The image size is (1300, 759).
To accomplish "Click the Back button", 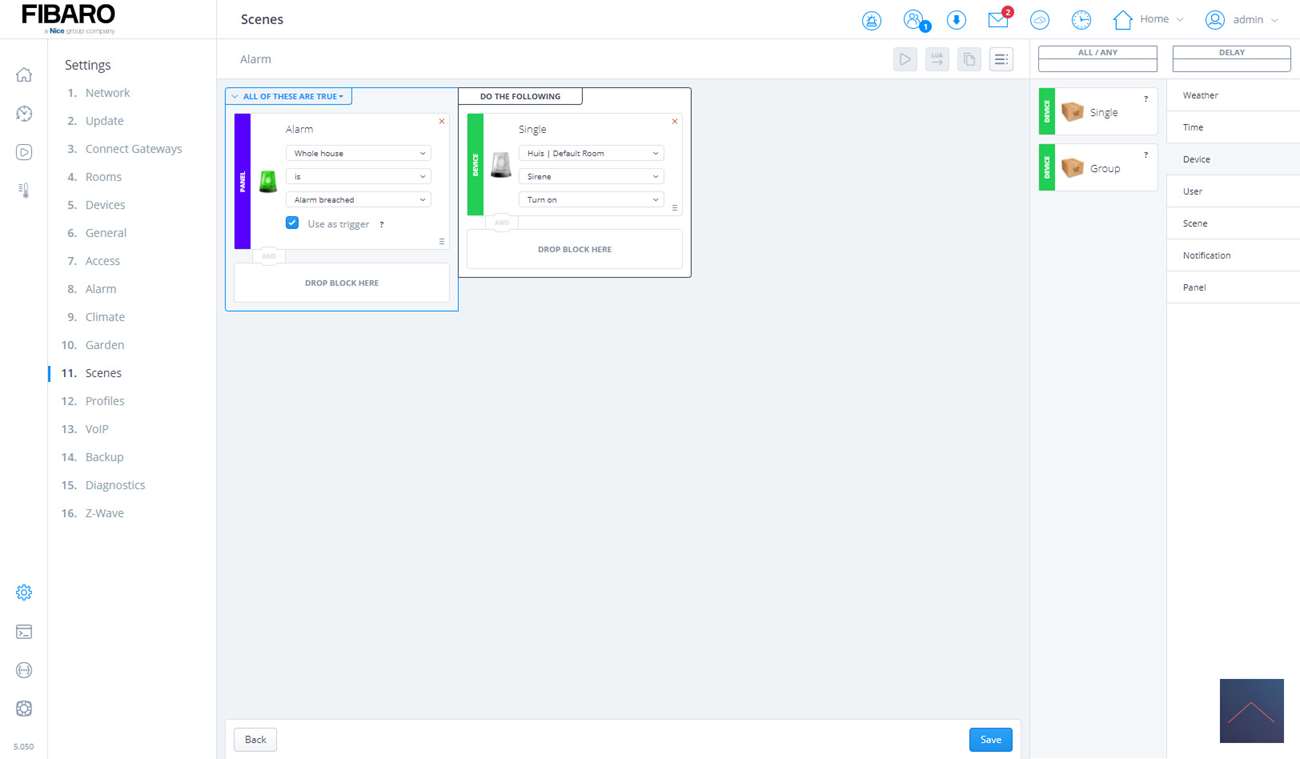I will (255, 740).
